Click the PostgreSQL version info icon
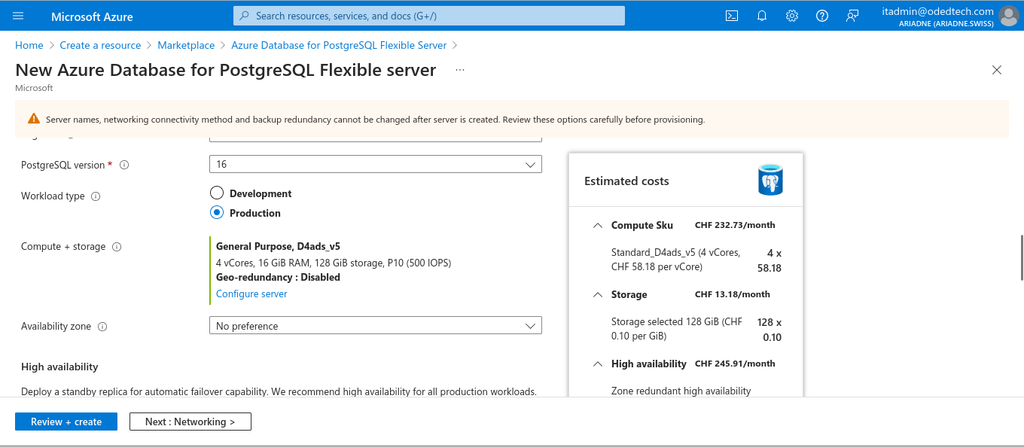The width and height of the screenshot is (1024, 447). (124, 165)
